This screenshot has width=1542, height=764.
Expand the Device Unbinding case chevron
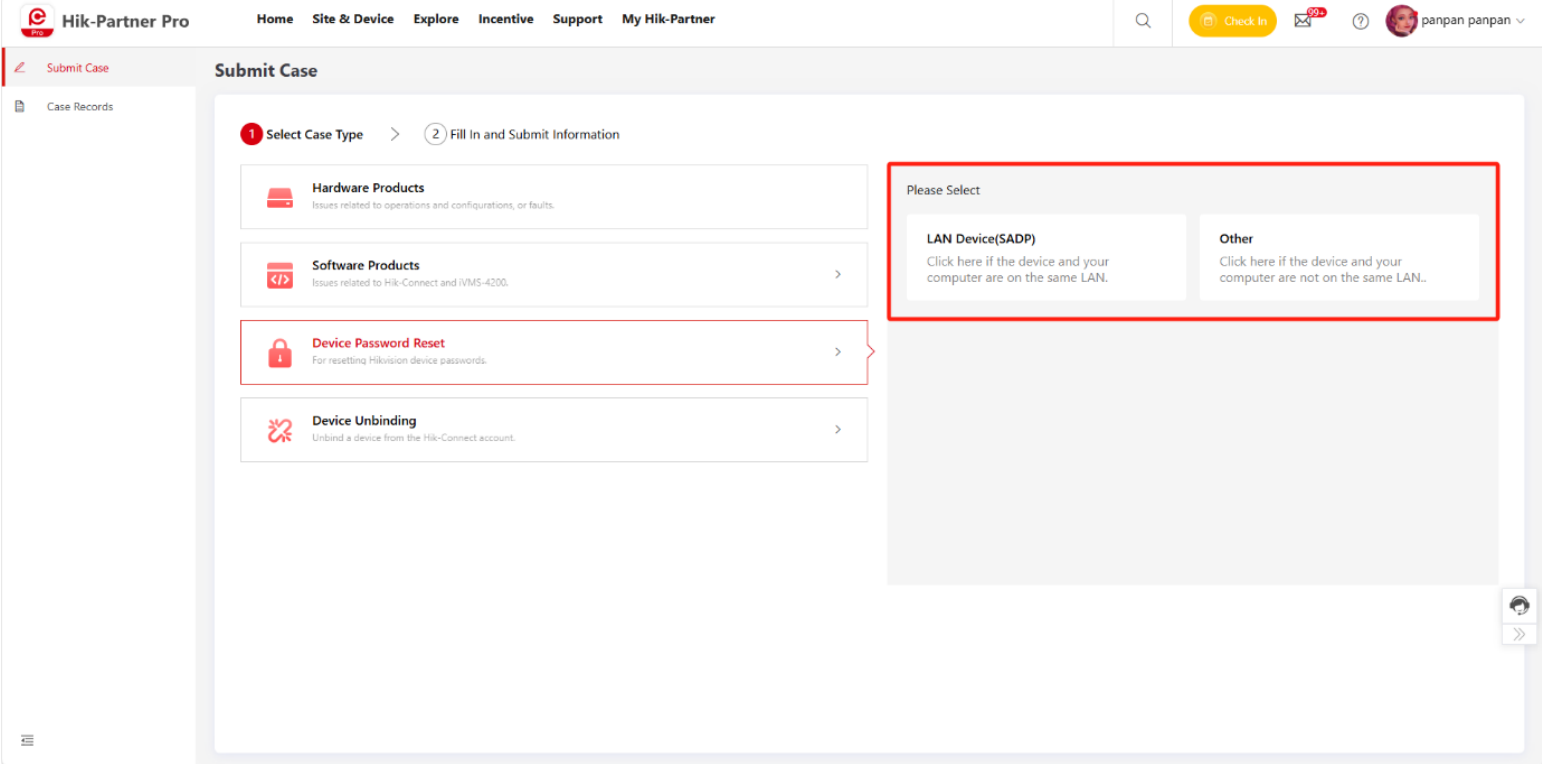pos(838,429)
